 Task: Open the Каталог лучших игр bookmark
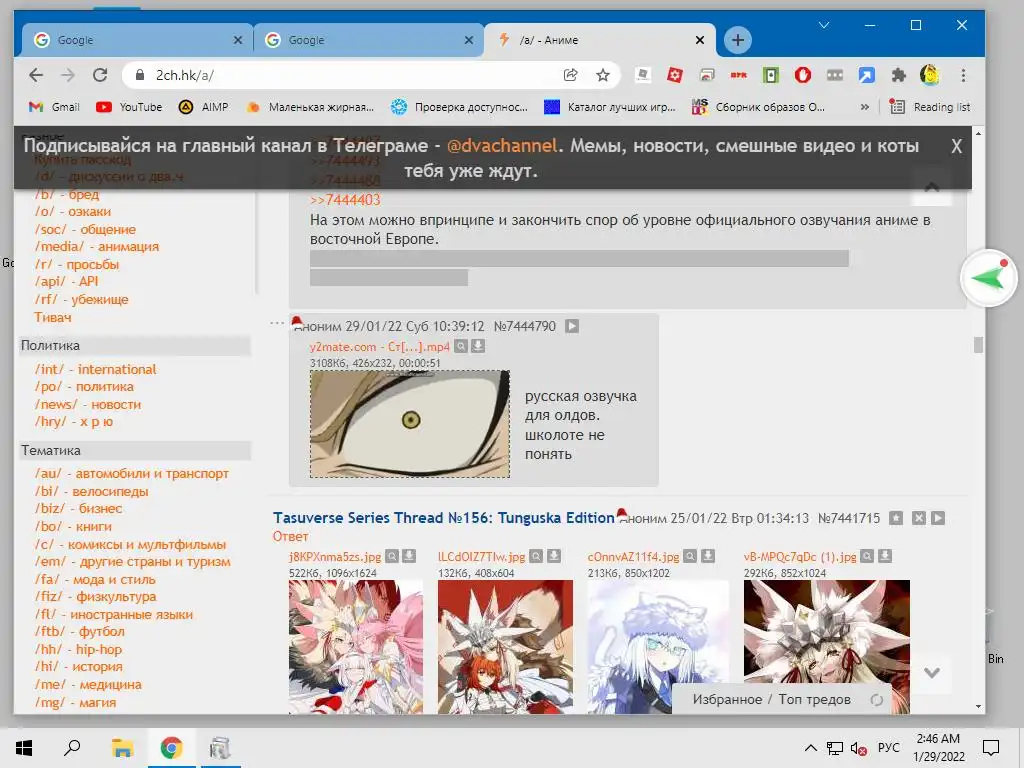[x=611, y=106]
